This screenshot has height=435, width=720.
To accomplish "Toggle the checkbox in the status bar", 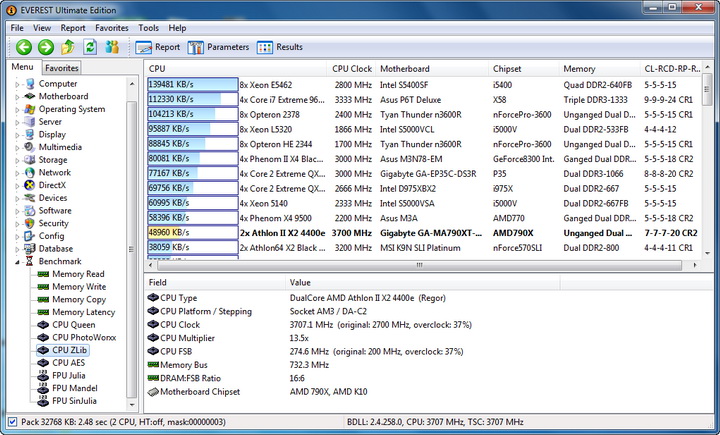I will tap(13, 422).
